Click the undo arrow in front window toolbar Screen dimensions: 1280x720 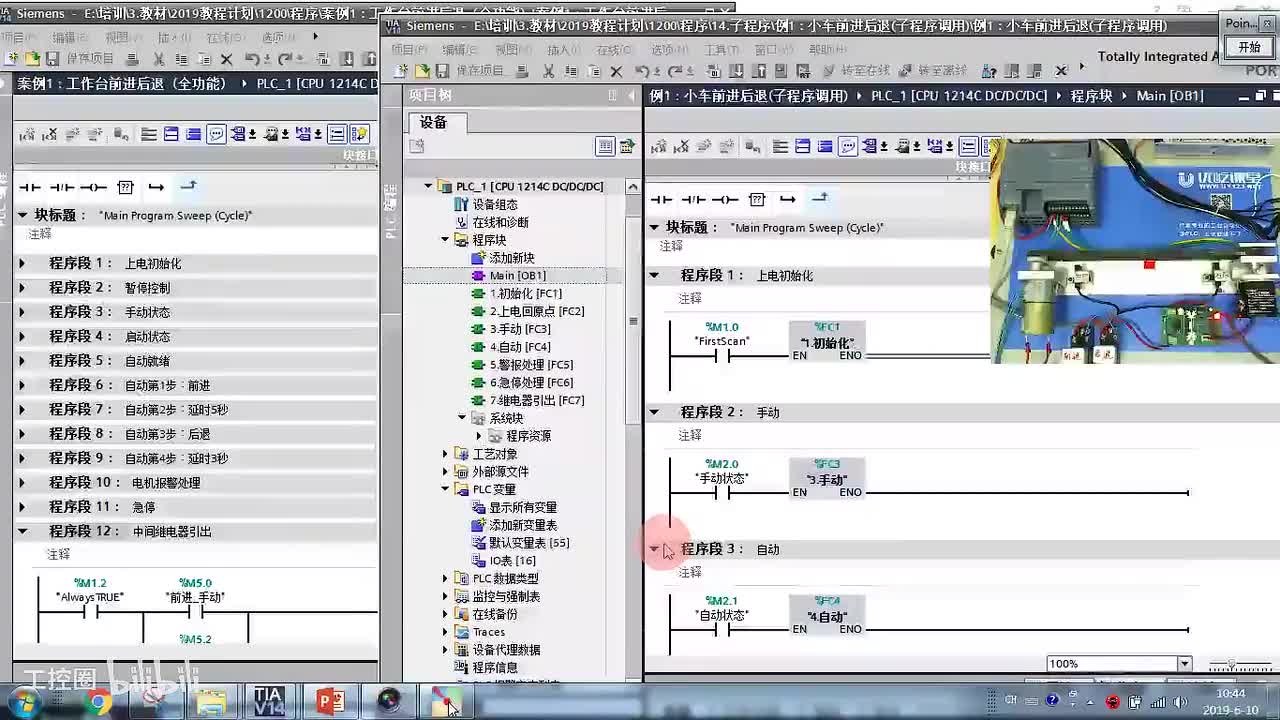point(643,71)
